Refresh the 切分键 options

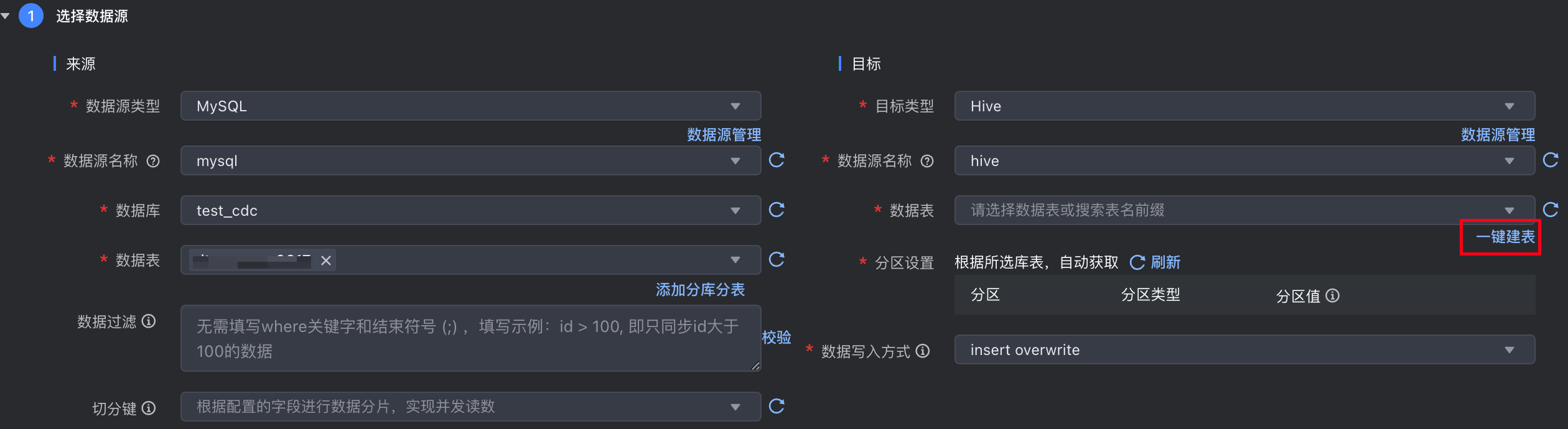point(776,407)
